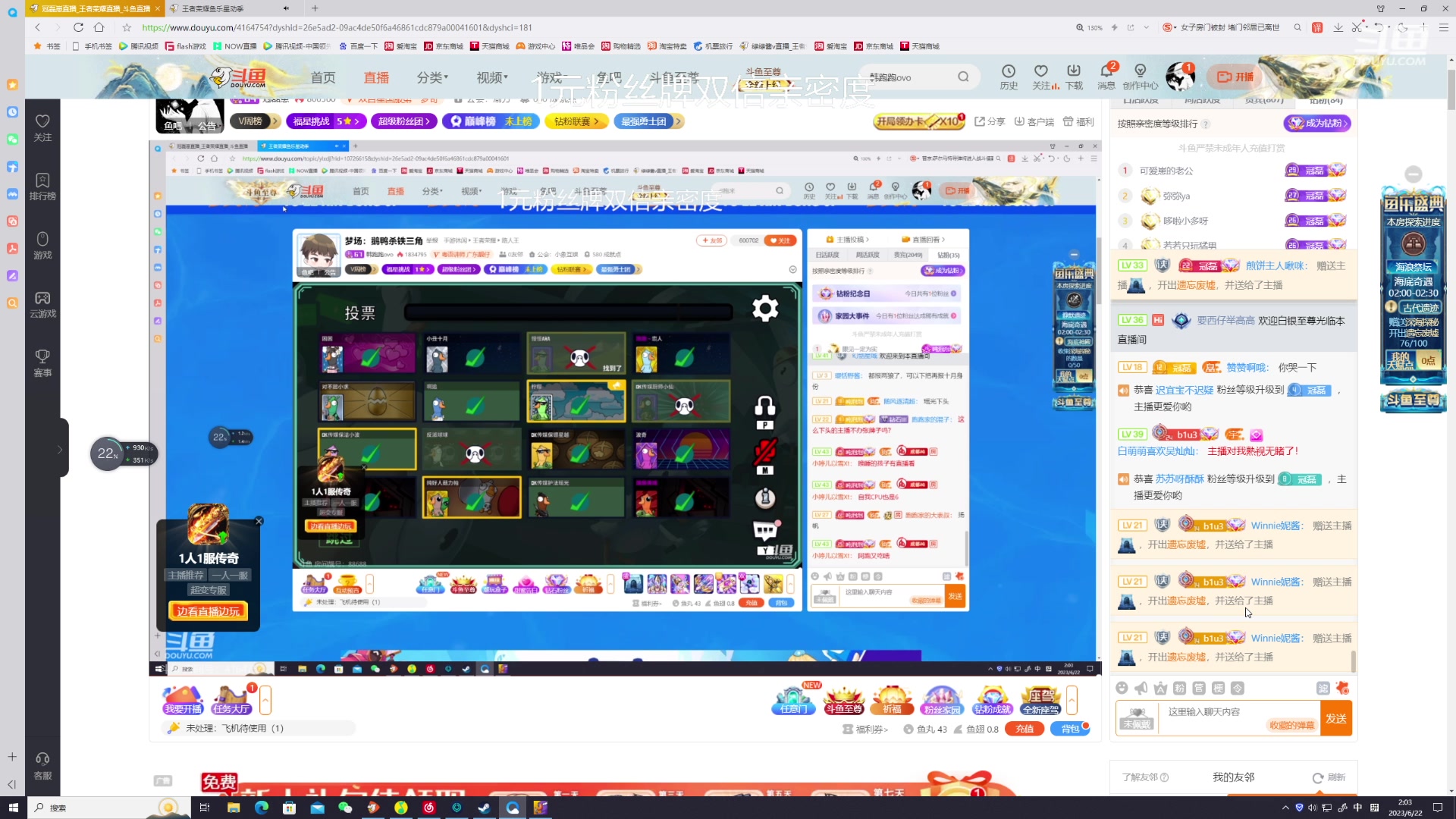Screen dimensions: 1456x819
Task: Go to the 首页 home tab
Action: [x=323, y=77]
